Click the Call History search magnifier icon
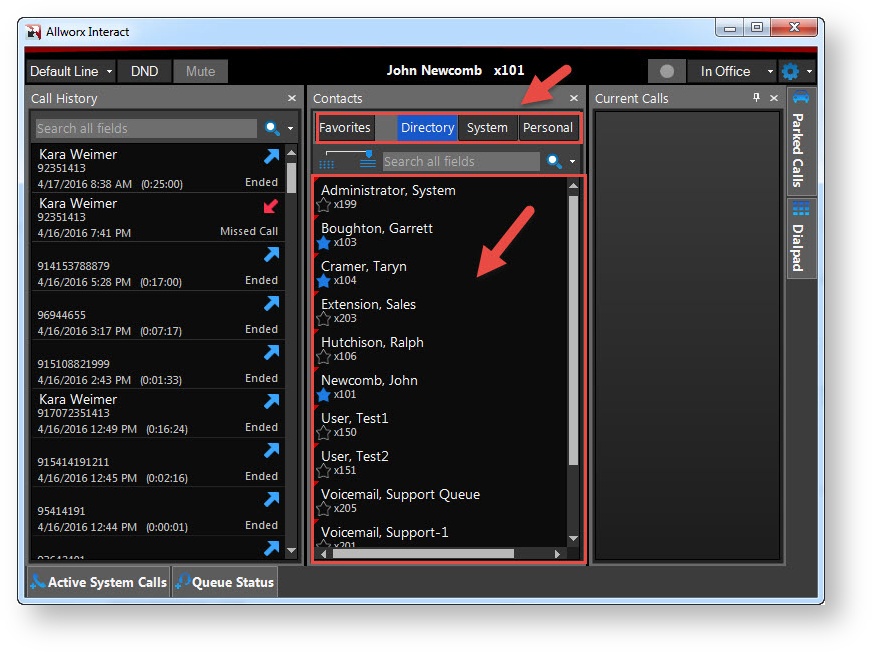873x653 pixels. click(272, 128)
